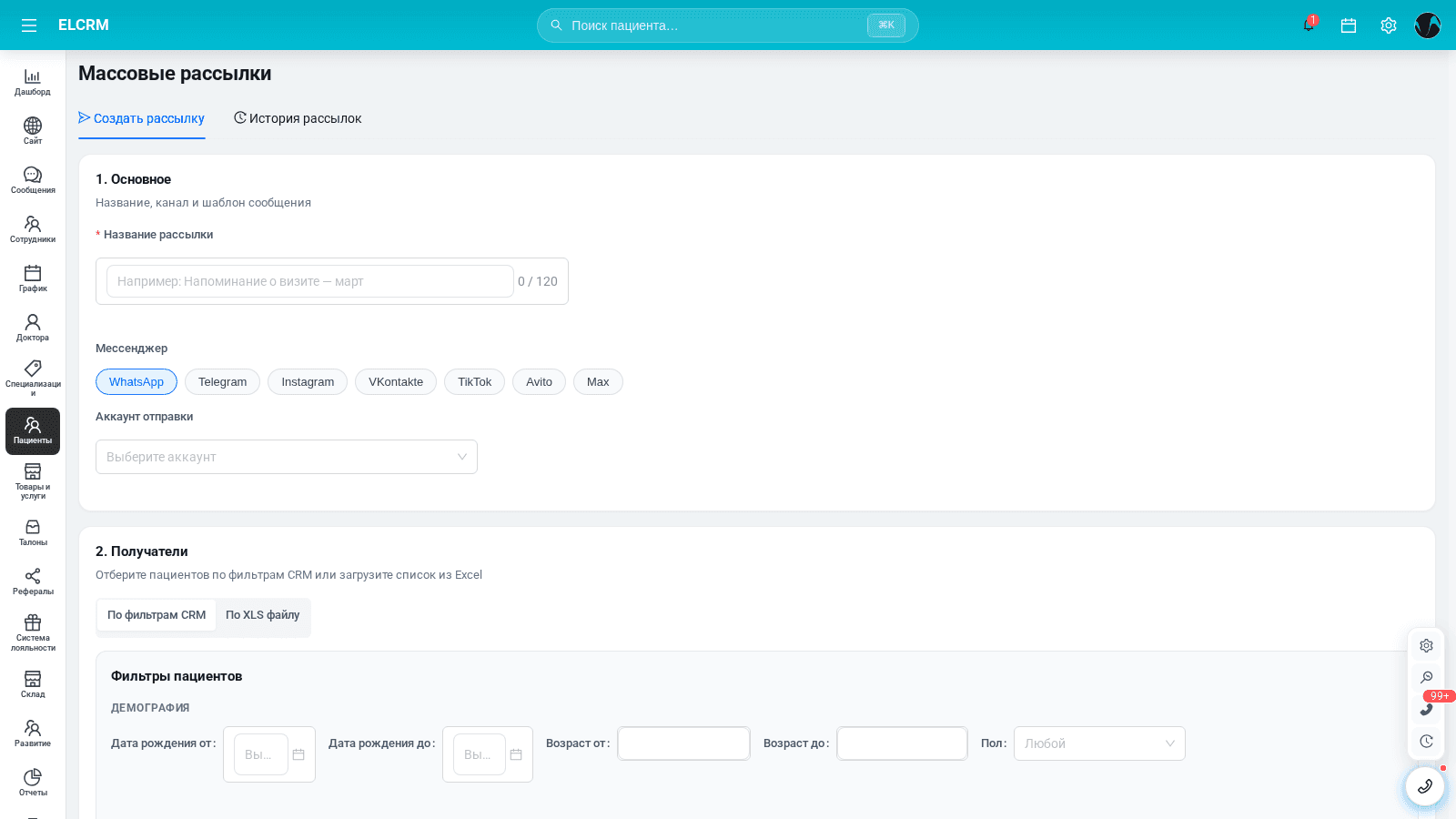Click the floating panel search icon
The image size is (1456, 819).
point(1426,678)
